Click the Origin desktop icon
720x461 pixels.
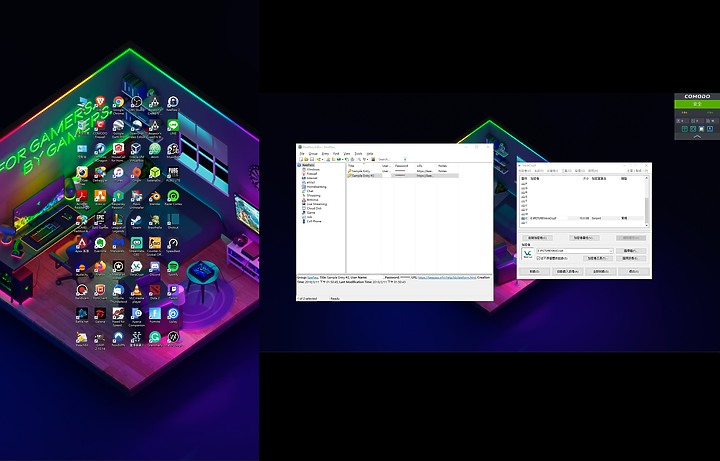[136, 173]
